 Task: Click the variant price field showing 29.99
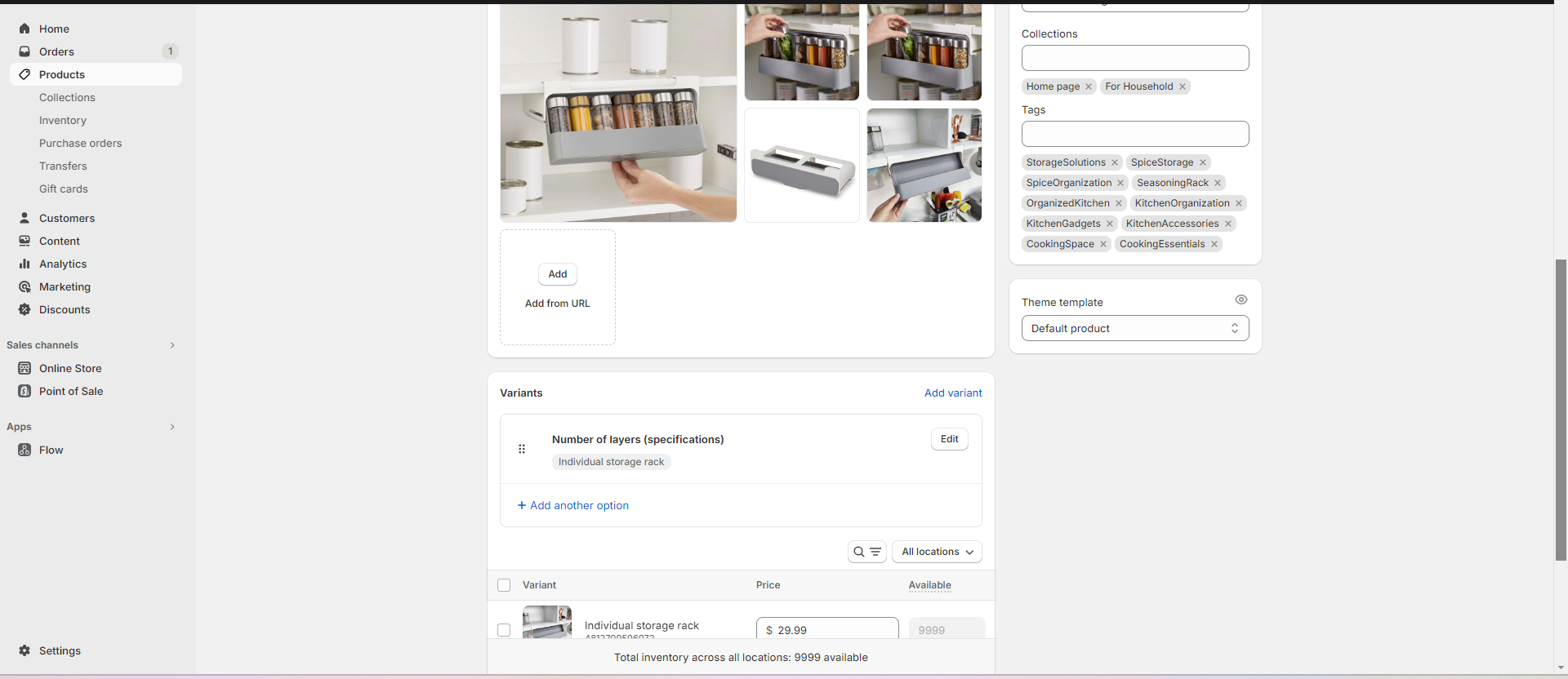(827, 628)
